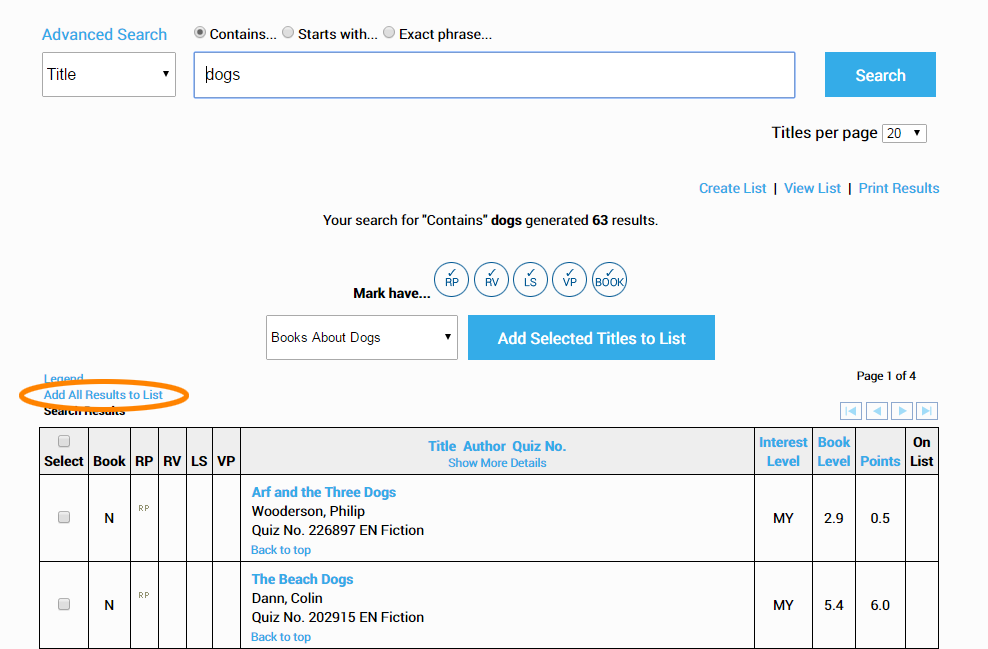Viewport: 988px width, 649px height.
Task: Mark have RV circle icon
Action: point(491,279)
